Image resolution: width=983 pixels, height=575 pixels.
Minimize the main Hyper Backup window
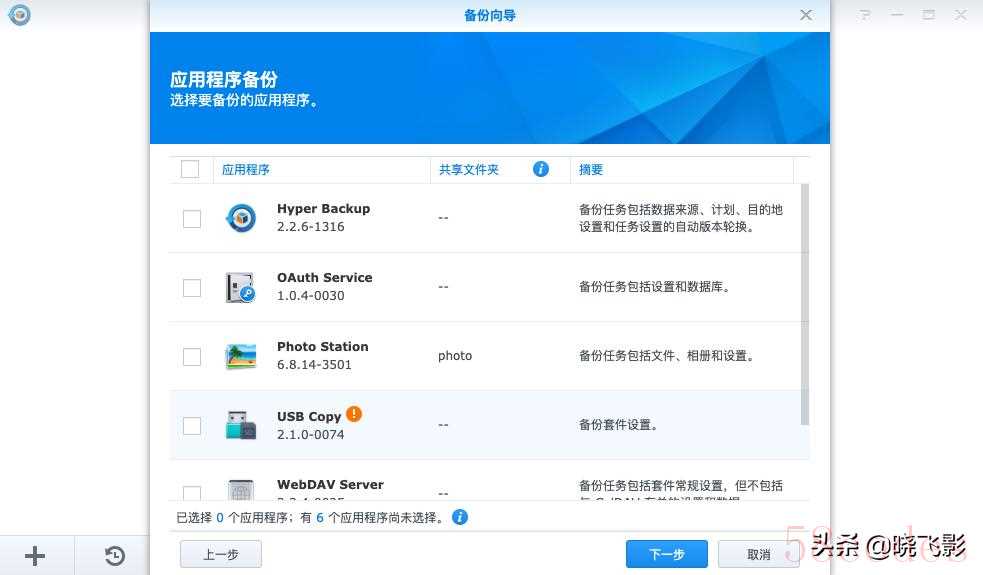click(897, 14)
